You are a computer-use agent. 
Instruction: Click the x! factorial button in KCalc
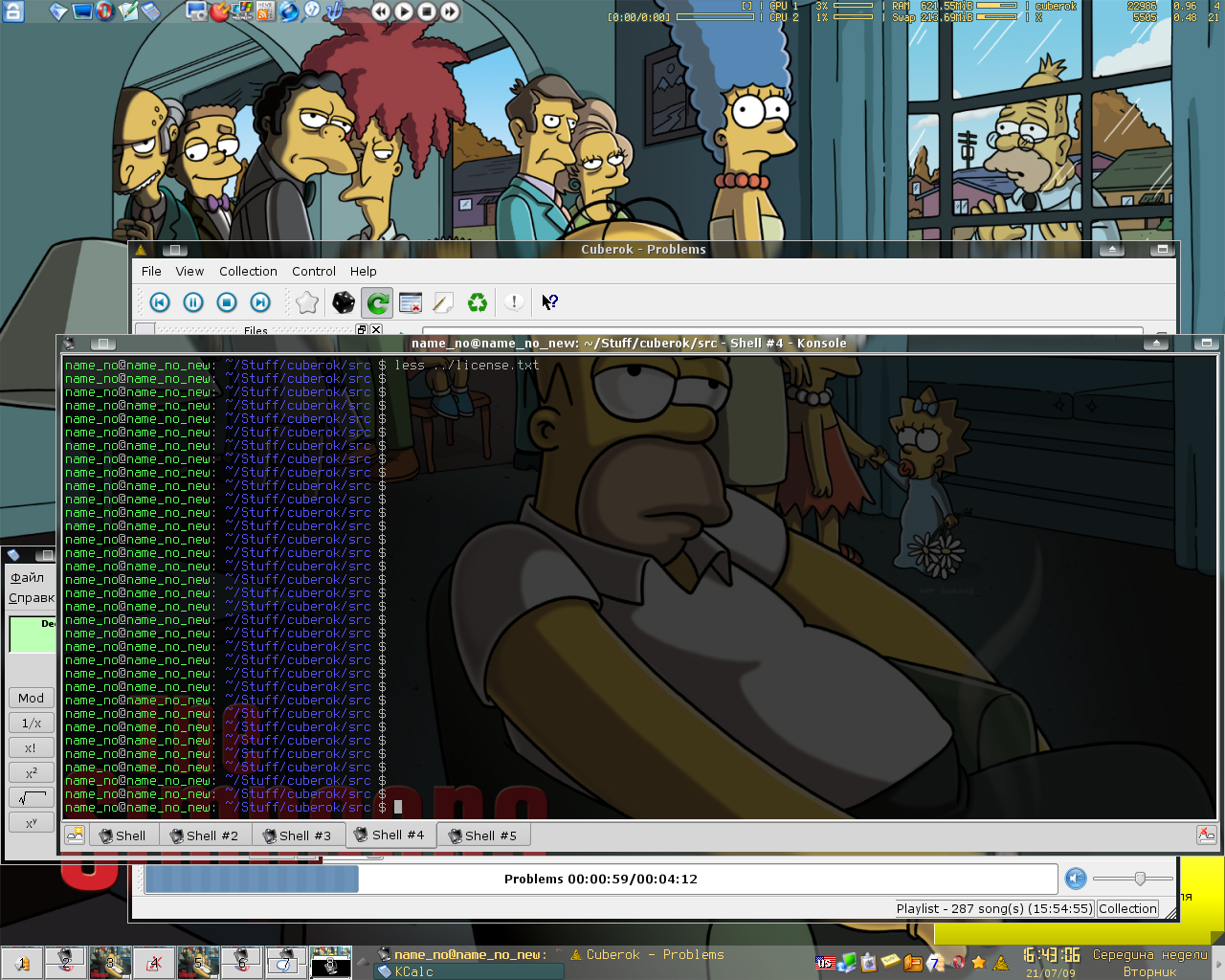pos(31,747)
